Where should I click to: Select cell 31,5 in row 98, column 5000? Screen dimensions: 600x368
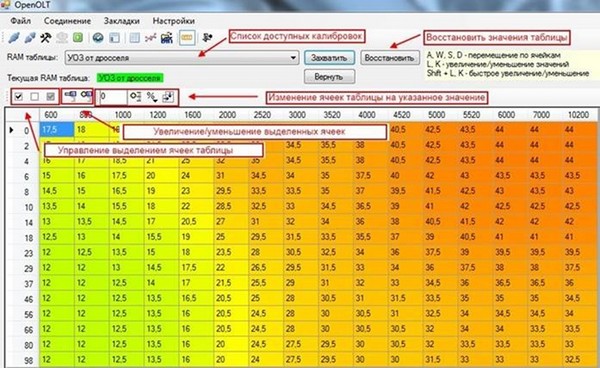tap(440, 360)
